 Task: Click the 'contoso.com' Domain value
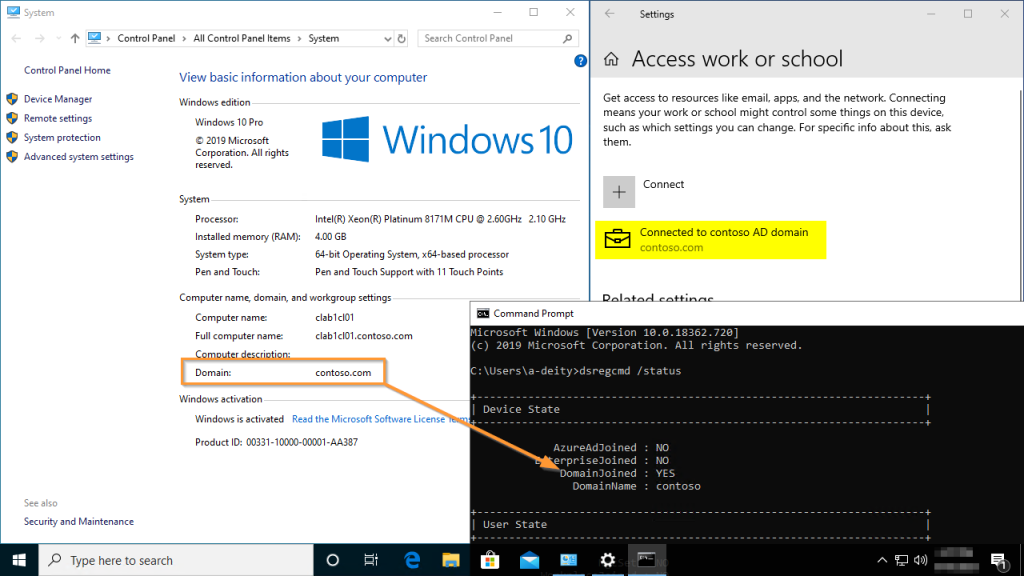[343, 372]
